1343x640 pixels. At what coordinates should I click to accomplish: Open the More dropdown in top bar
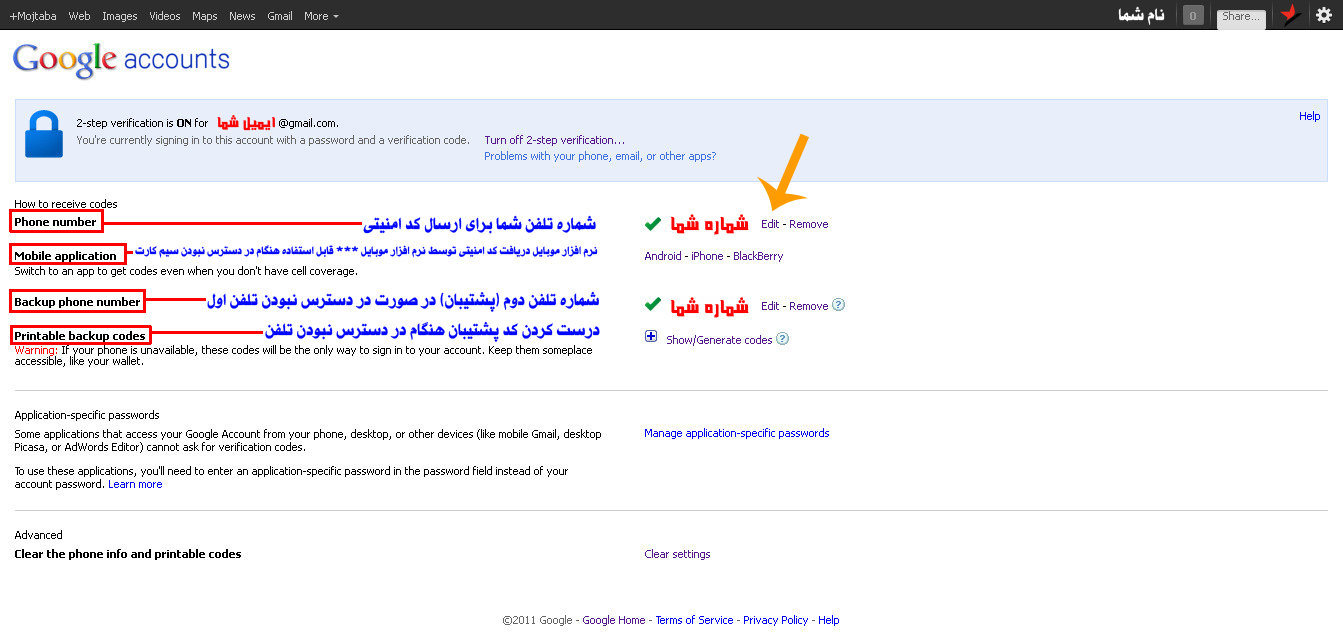point(321,16)
